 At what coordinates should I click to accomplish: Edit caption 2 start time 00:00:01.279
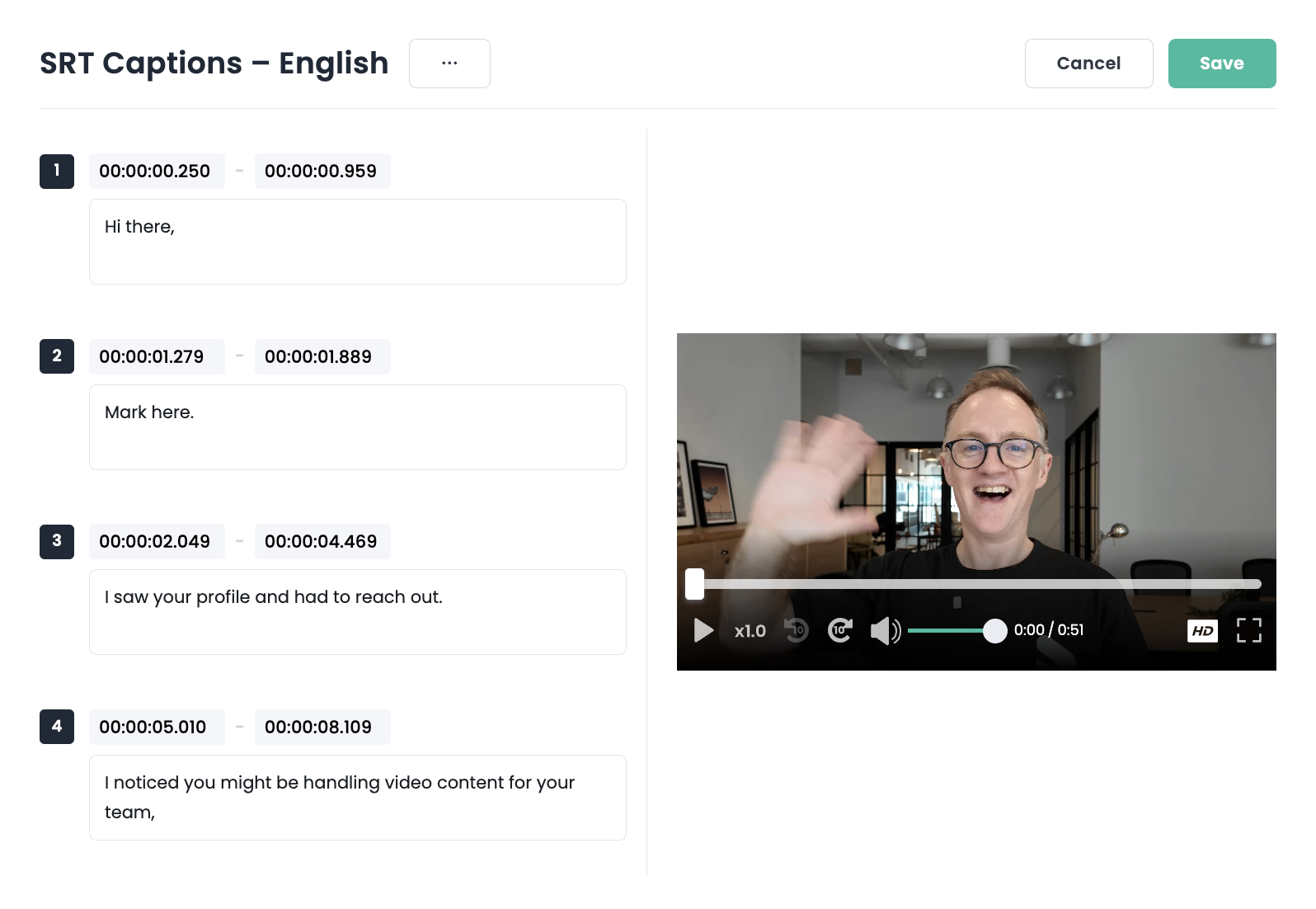(157, 357)
